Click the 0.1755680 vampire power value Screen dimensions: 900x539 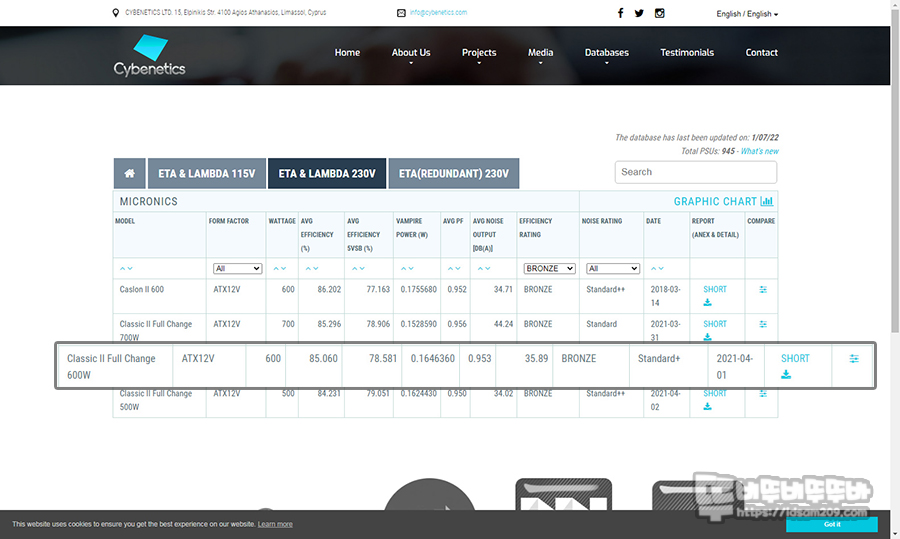click(x=418, y=289)
